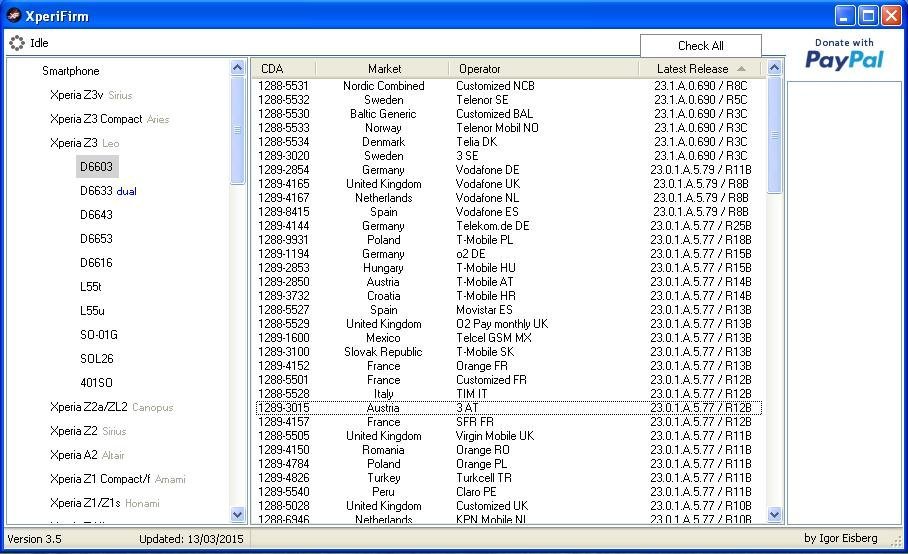Select the Orange FR row
The image size is (908, 554).
[x=508, y=366]
